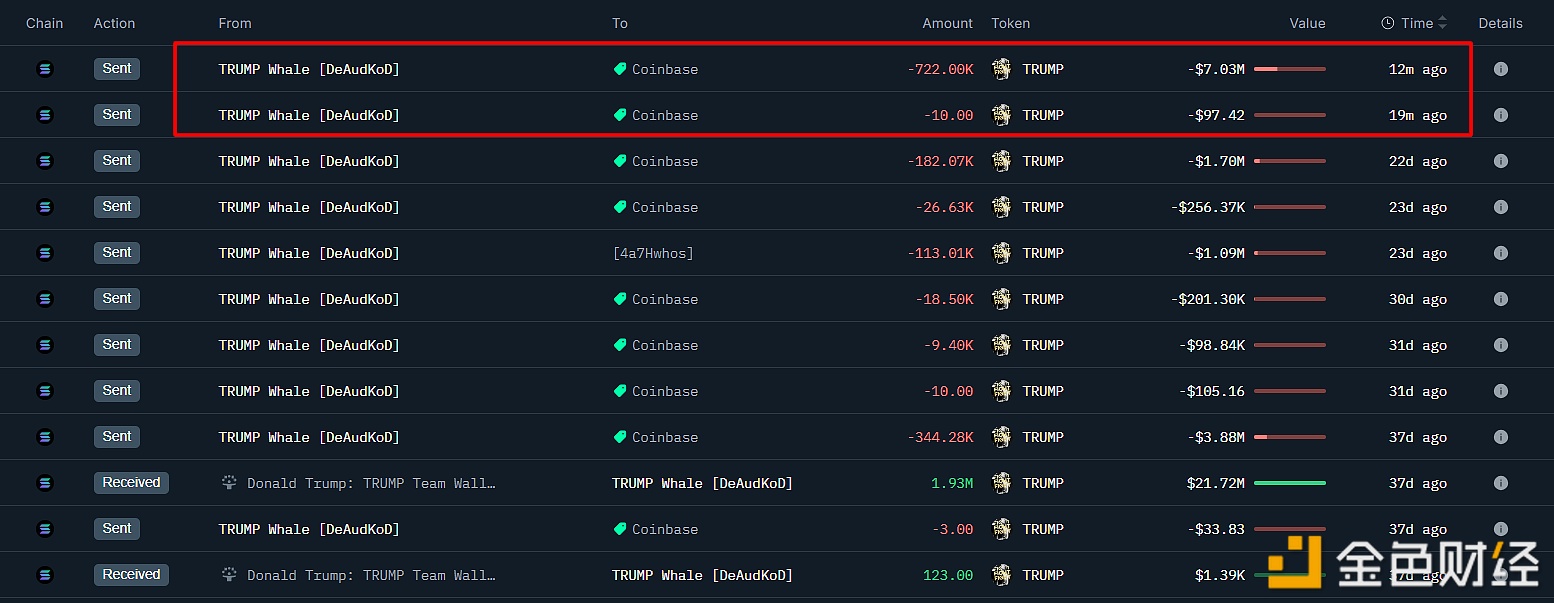
Task: Click the Solana icon in the -113.01K row
Action: click(x=44, y=253)
